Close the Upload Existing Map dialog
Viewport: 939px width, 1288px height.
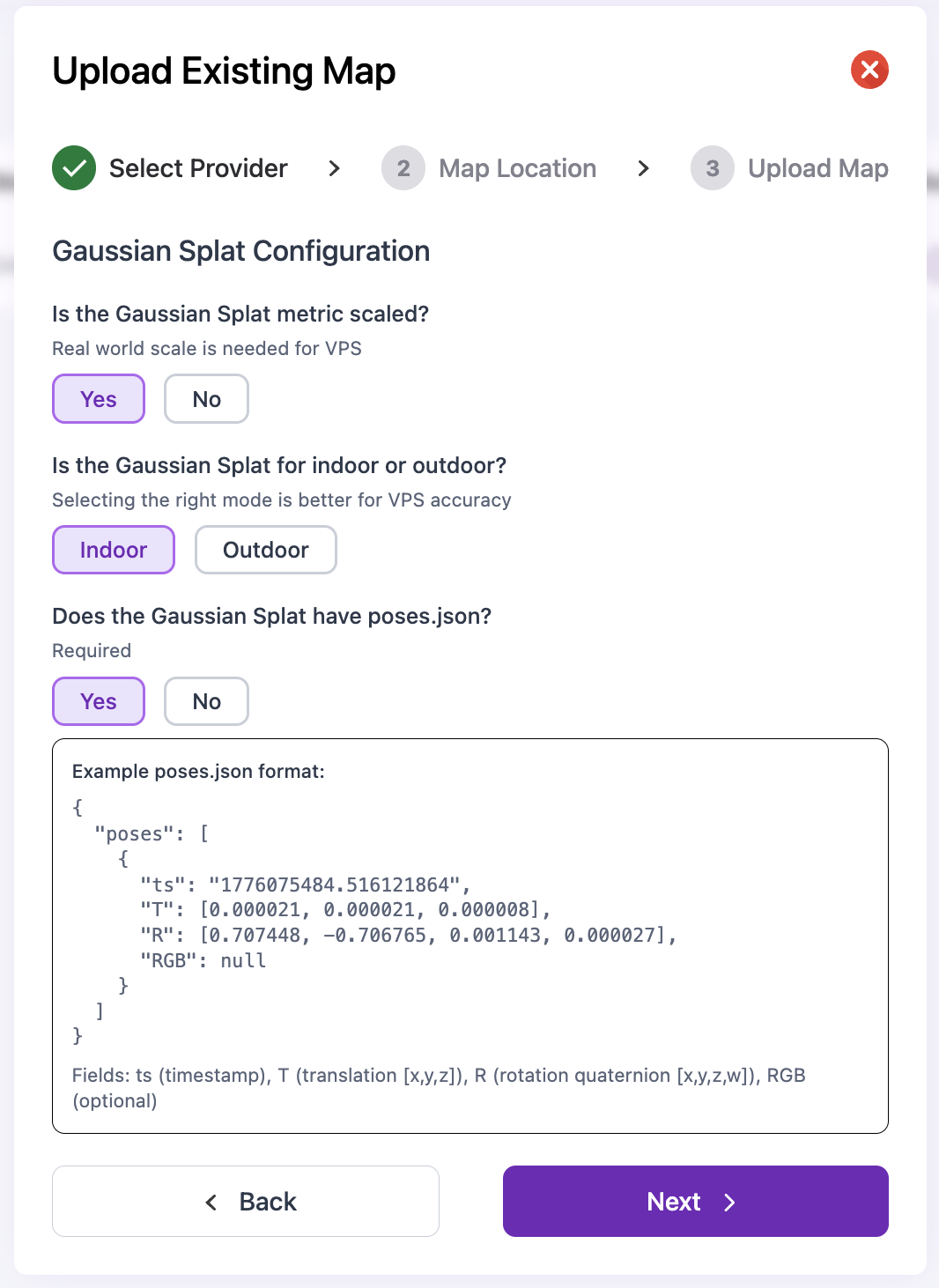pyautogui.click(x=869, y=70)
